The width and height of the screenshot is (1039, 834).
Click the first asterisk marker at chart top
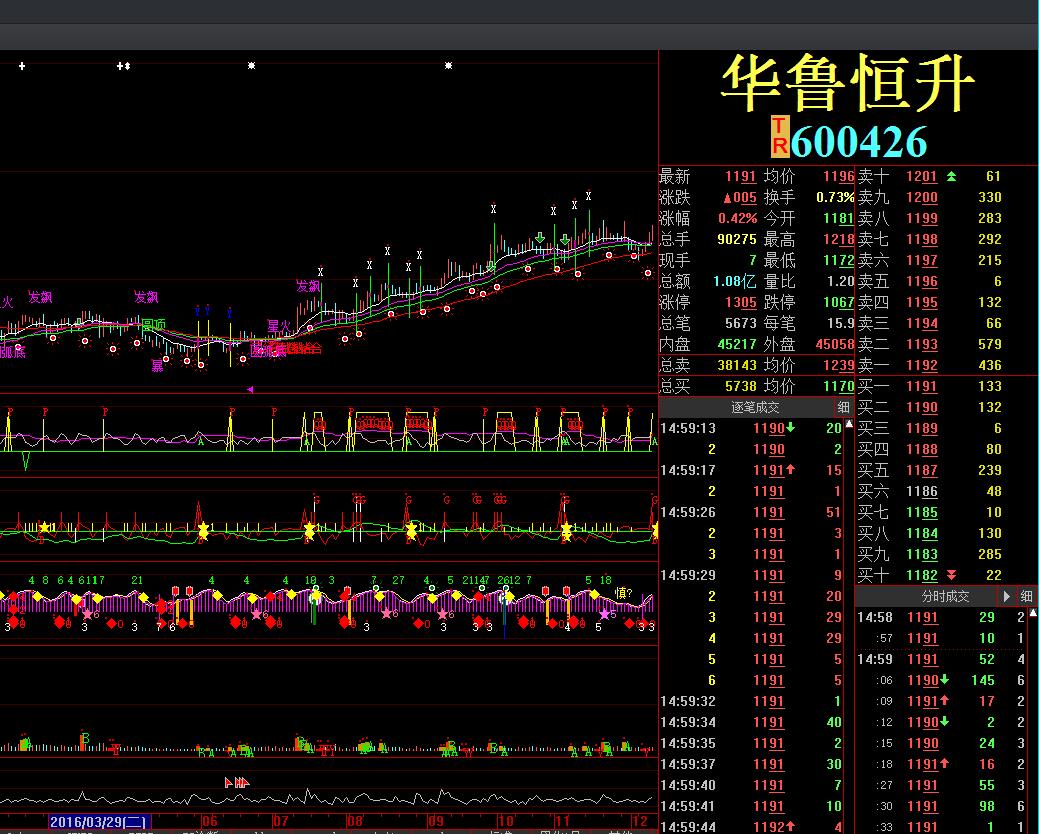click(251, 66)
